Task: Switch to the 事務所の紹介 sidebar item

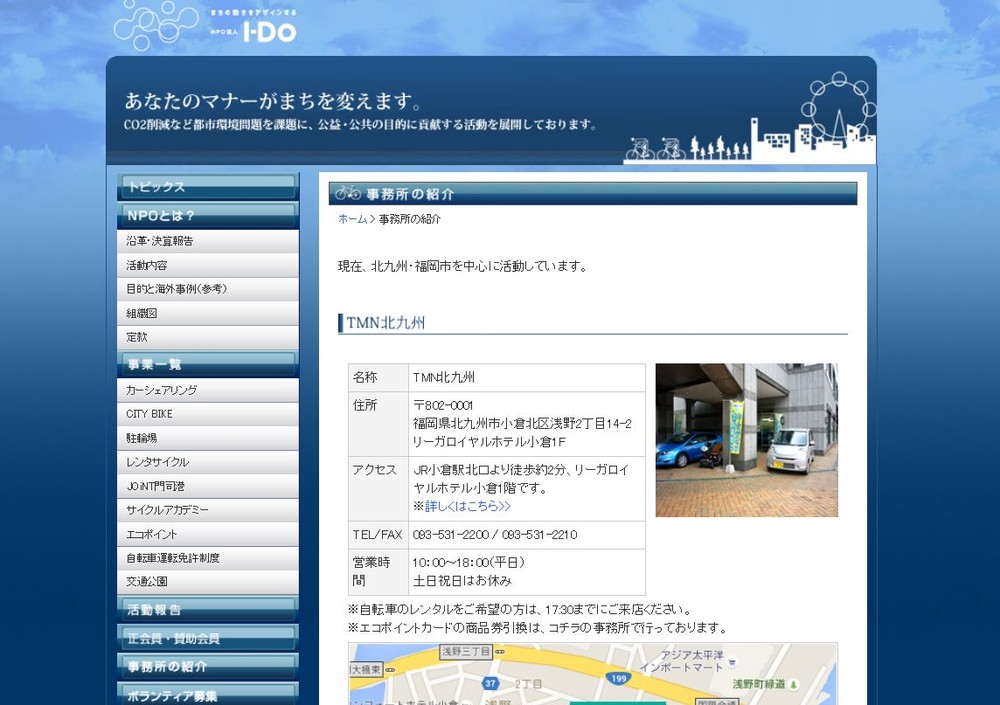Action: pyautogui.click(x=207, y=666)
